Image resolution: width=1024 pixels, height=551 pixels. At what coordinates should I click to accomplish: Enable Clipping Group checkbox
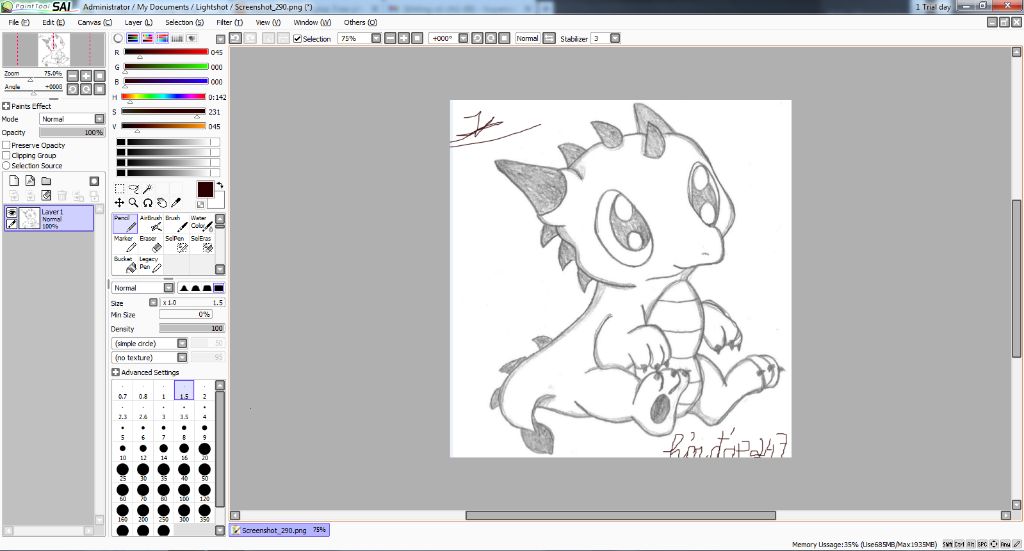click(6, 155)
